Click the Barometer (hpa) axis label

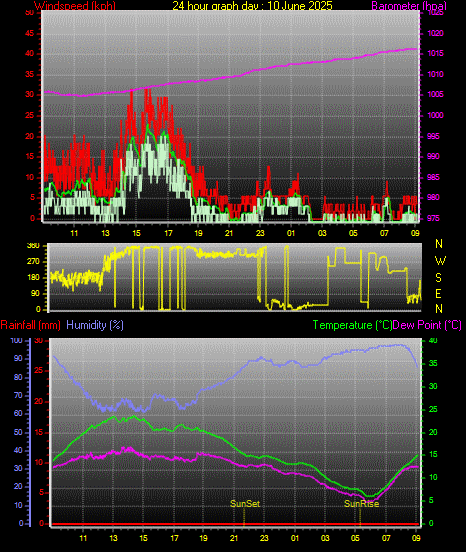pyautogui.click(x=409, y=6)
